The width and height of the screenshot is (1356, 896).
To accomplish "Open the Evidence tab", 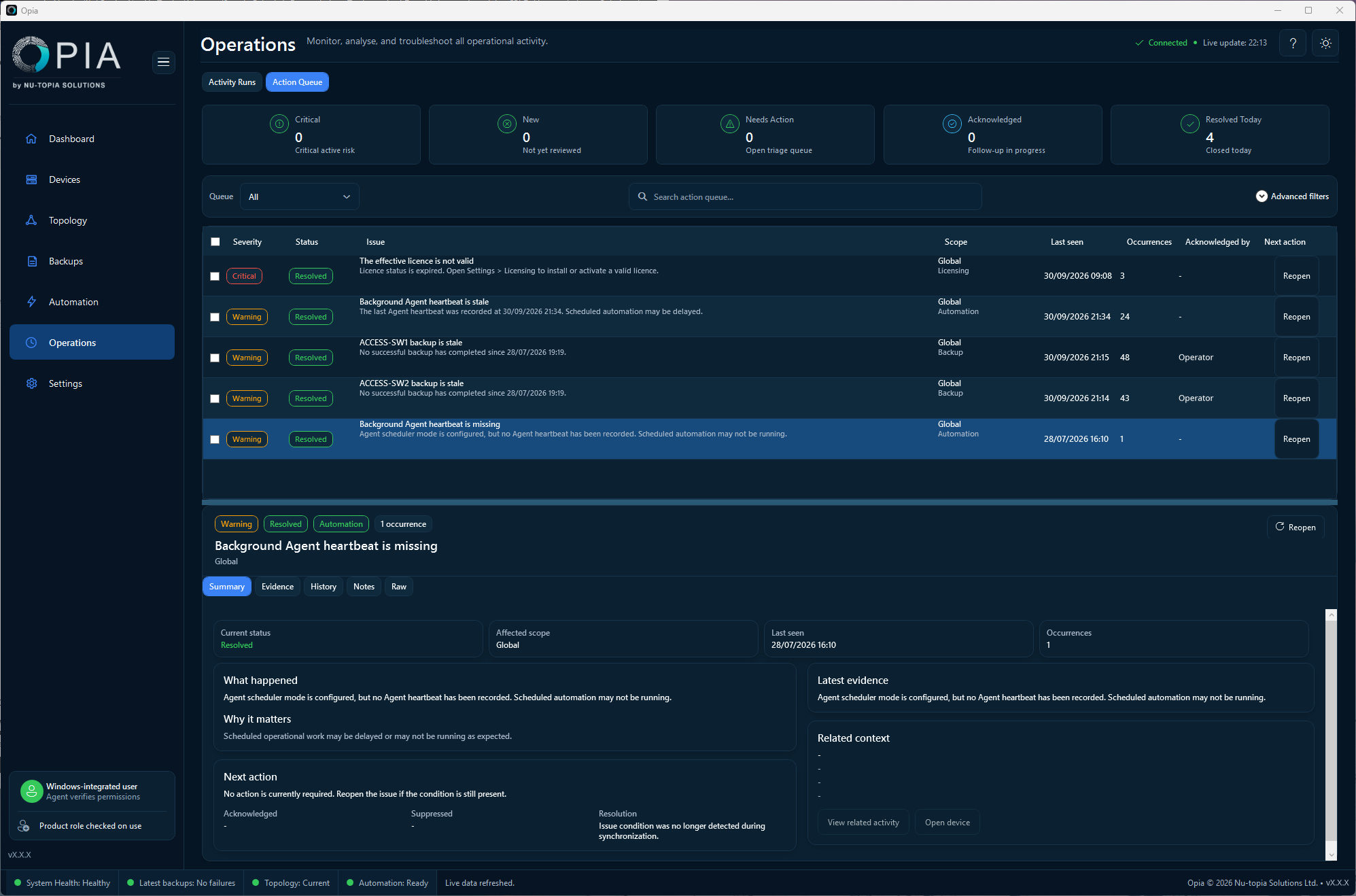I will point(277,587).
